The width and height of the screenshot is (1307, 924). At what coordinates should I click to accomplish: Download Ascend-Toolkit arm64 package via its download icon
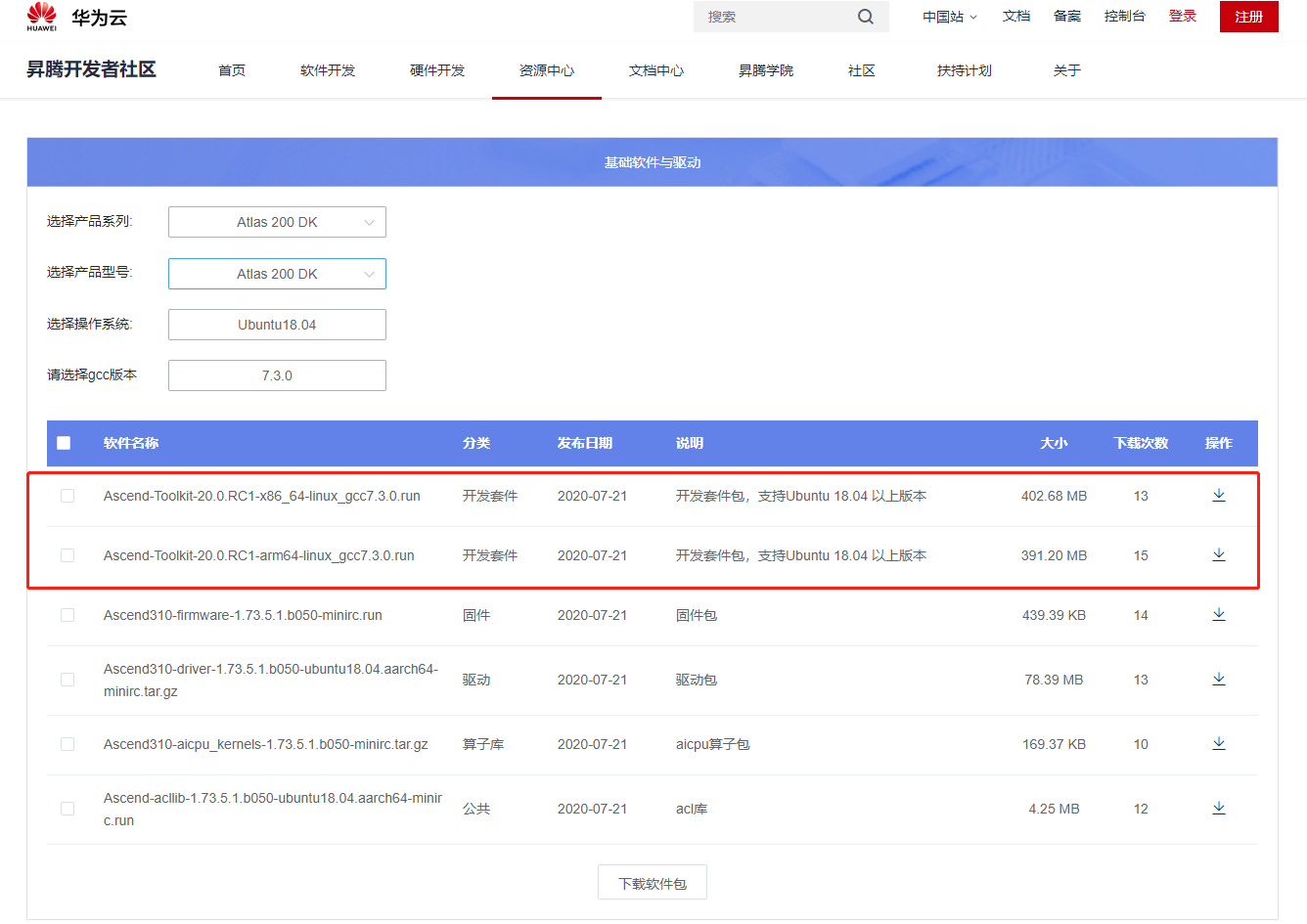point(1219,554)
